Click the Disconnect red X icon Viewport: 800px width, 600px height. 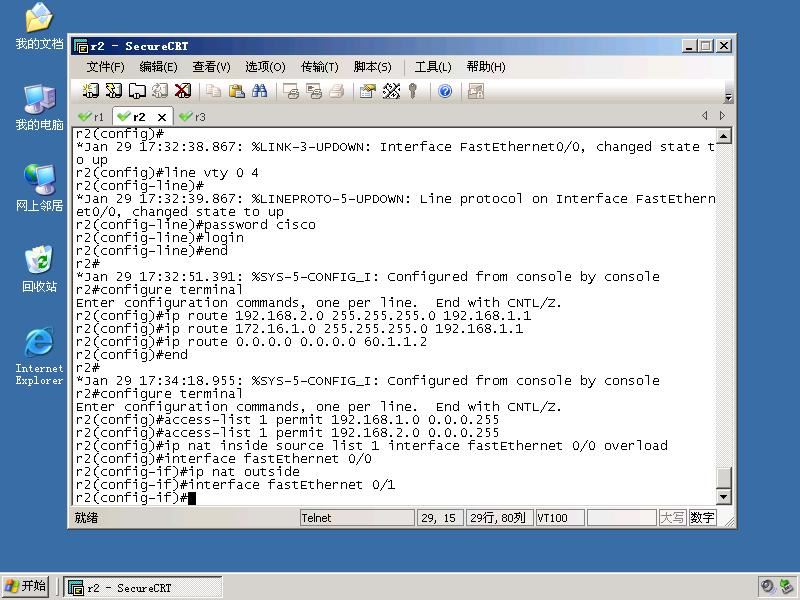(x=183, y=91)
